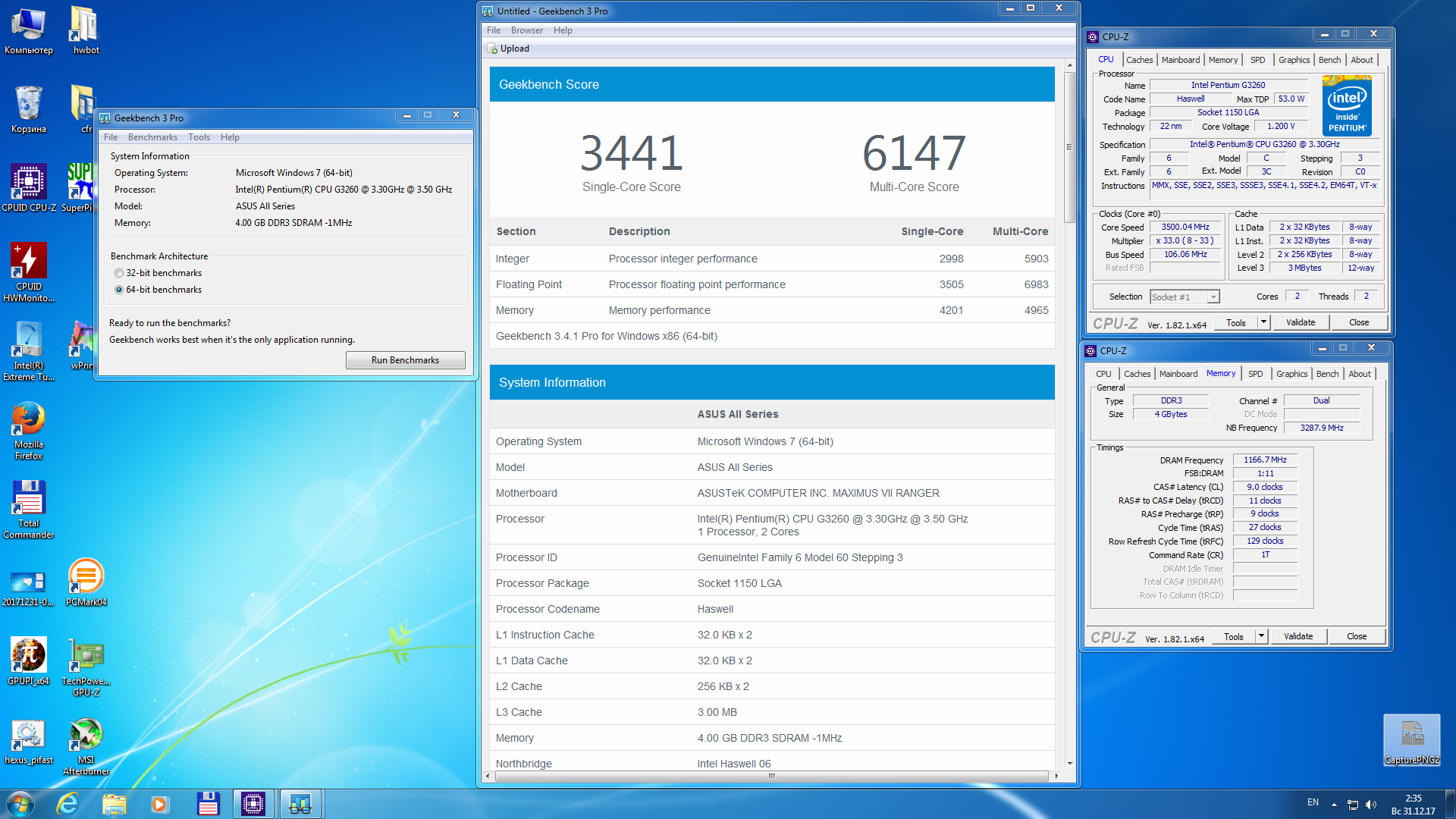Expand the Tools arrow in lower CPU-Z window

point(1261,636)
